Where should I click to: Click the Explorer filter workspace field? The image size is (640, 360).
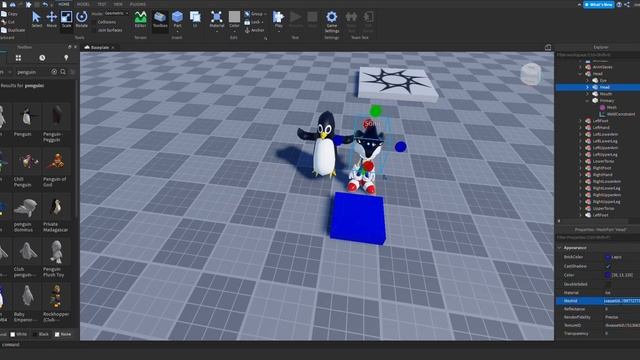coord(598,55)
